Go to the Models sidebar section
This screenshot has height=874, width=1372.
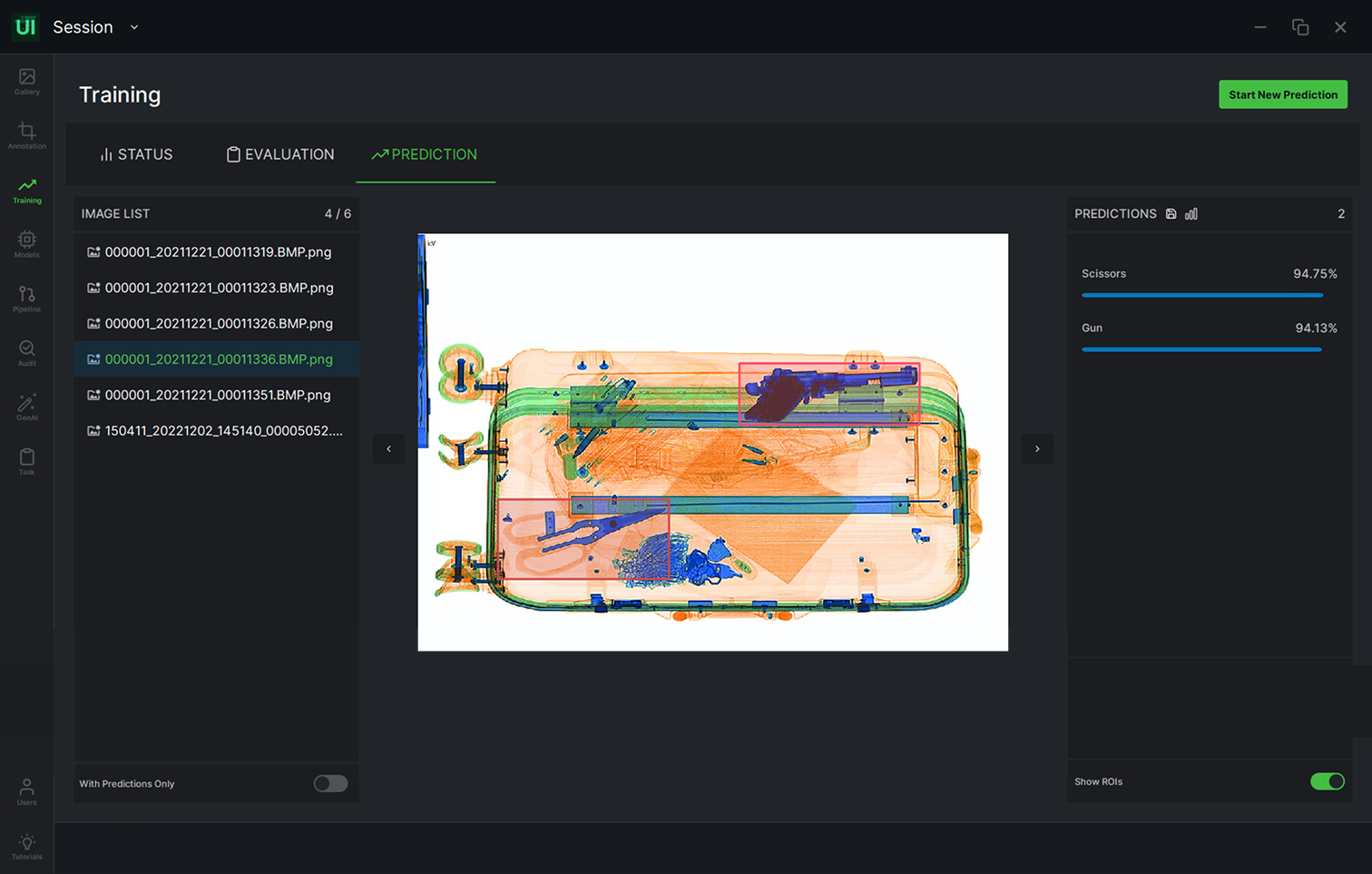(26, 245)
